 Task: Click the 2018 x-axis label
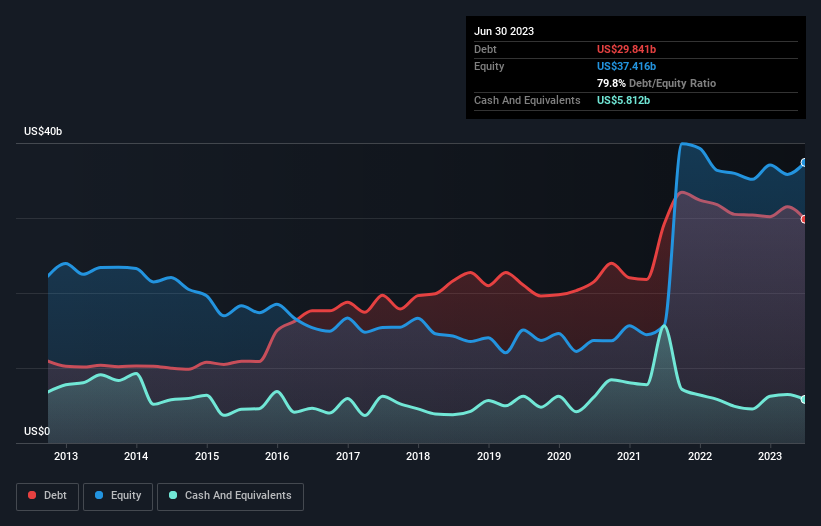pos(418,456)
